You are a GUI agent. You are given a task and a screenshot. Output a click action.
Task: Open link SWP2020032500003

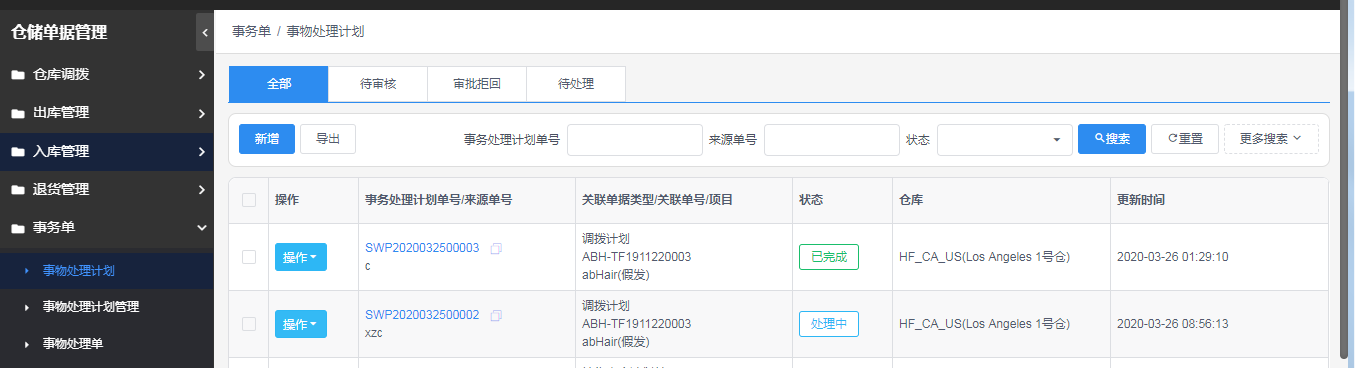[x=422, y=248]
